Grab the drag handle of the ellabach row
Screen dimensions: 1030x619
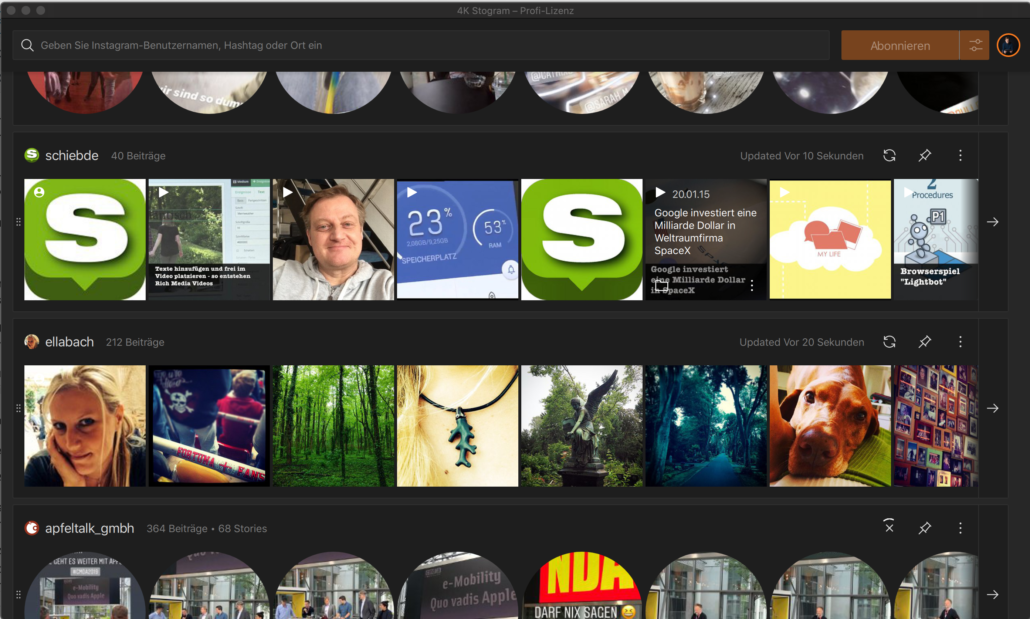[18, 408]
